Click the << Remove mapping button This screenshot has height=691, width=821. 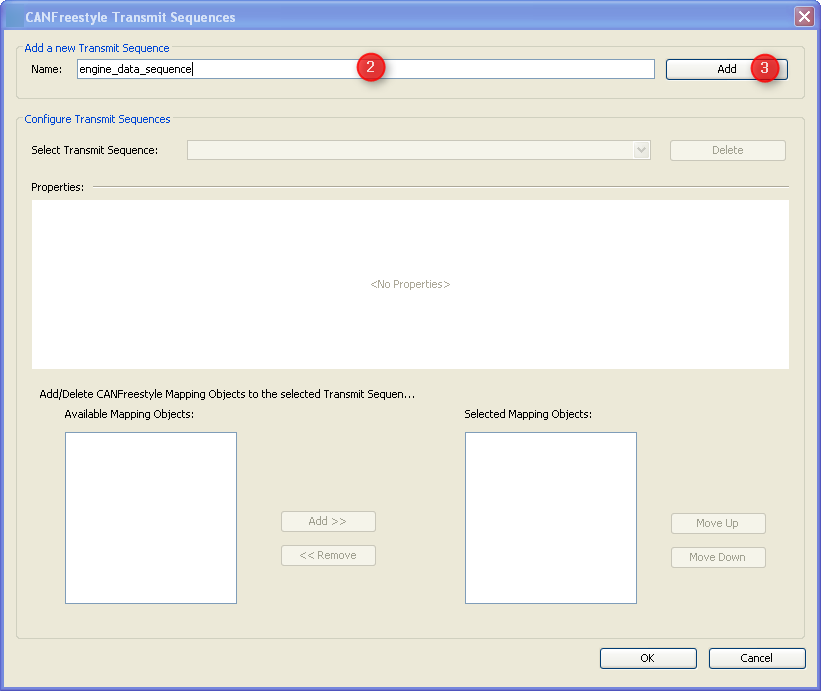[x=328, y=555]
